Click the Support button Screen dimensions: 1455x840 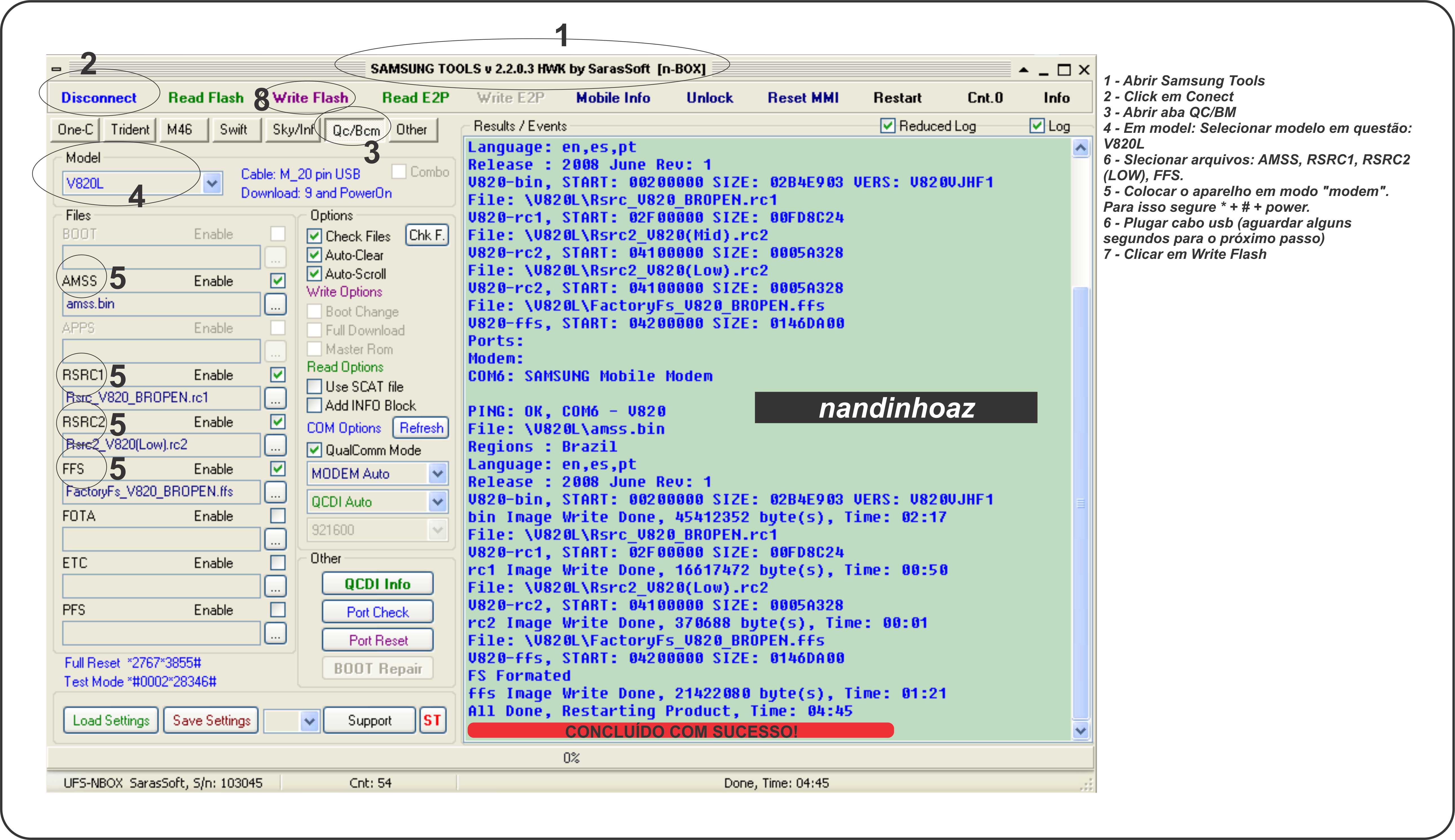pyautogui.click(x=369, y=720)
